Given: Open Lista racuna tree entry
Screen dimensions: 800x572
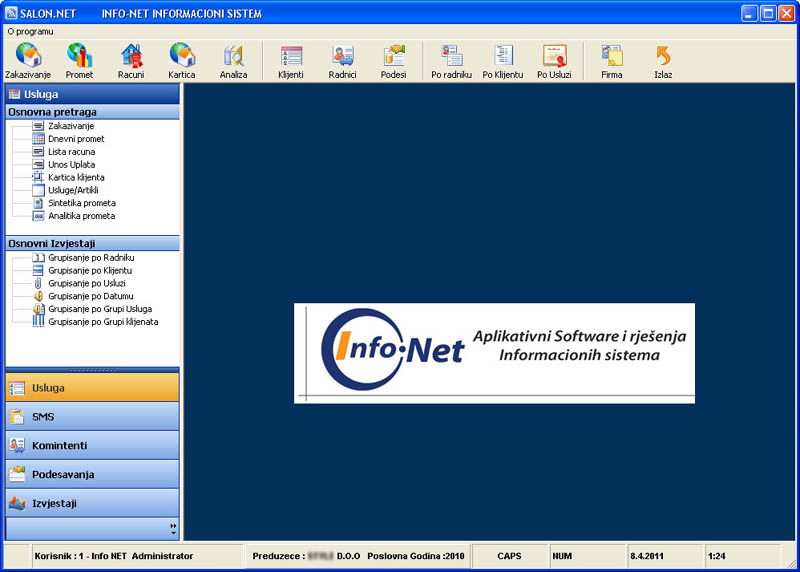Looking at the screenshot, I should tap(71, 152).
